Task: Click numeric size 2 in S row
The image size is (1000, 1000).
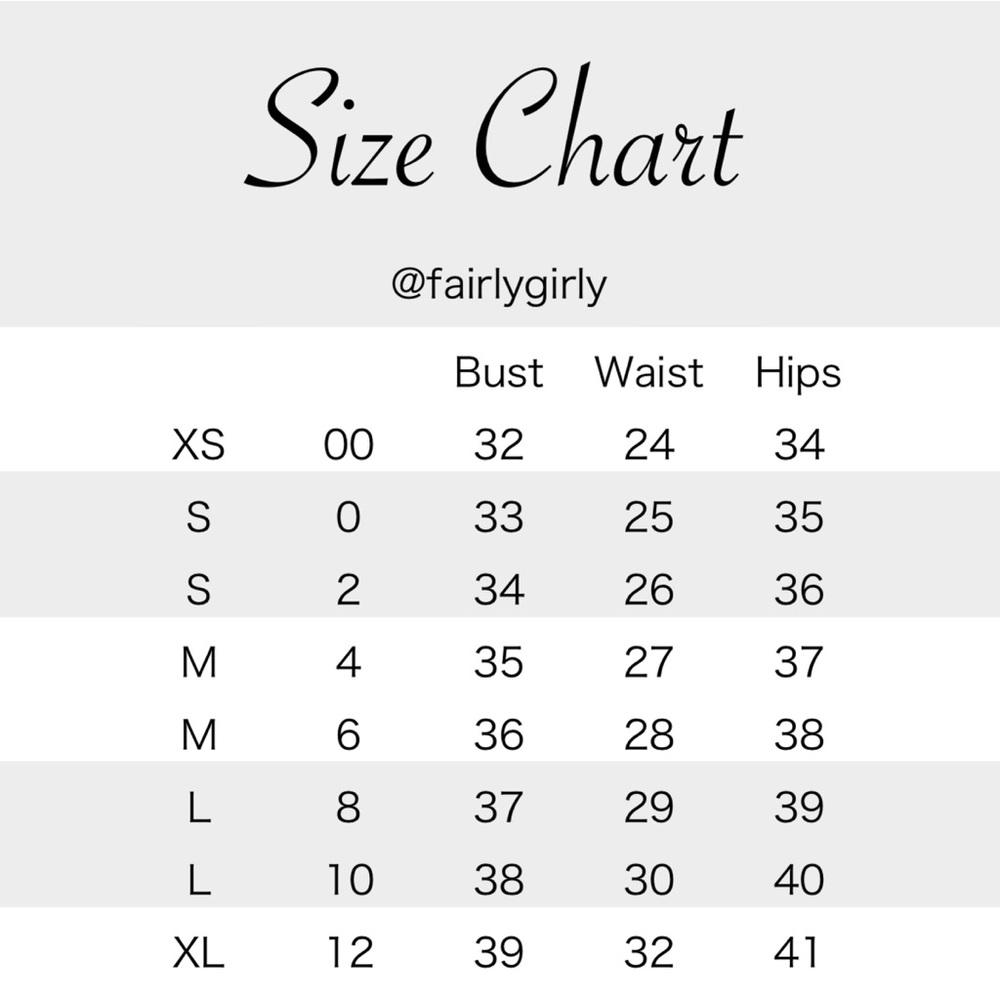Action: (x=348, y=590)
